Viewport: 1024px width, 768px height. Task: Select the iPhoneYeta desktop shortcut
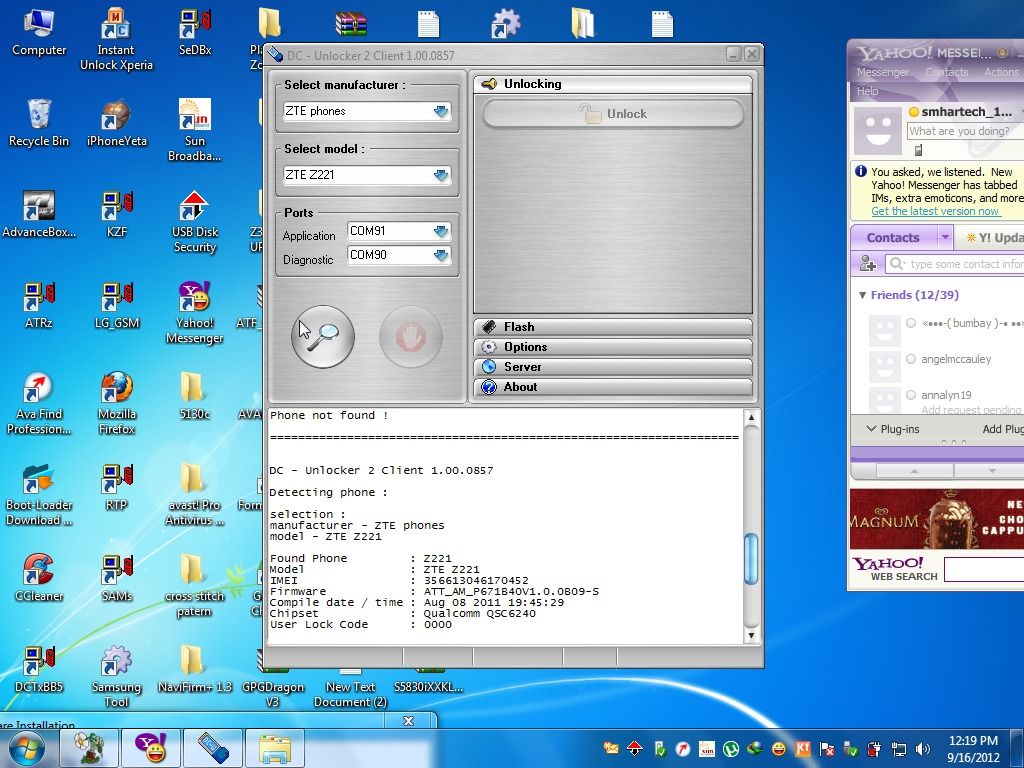click(117, 123)
